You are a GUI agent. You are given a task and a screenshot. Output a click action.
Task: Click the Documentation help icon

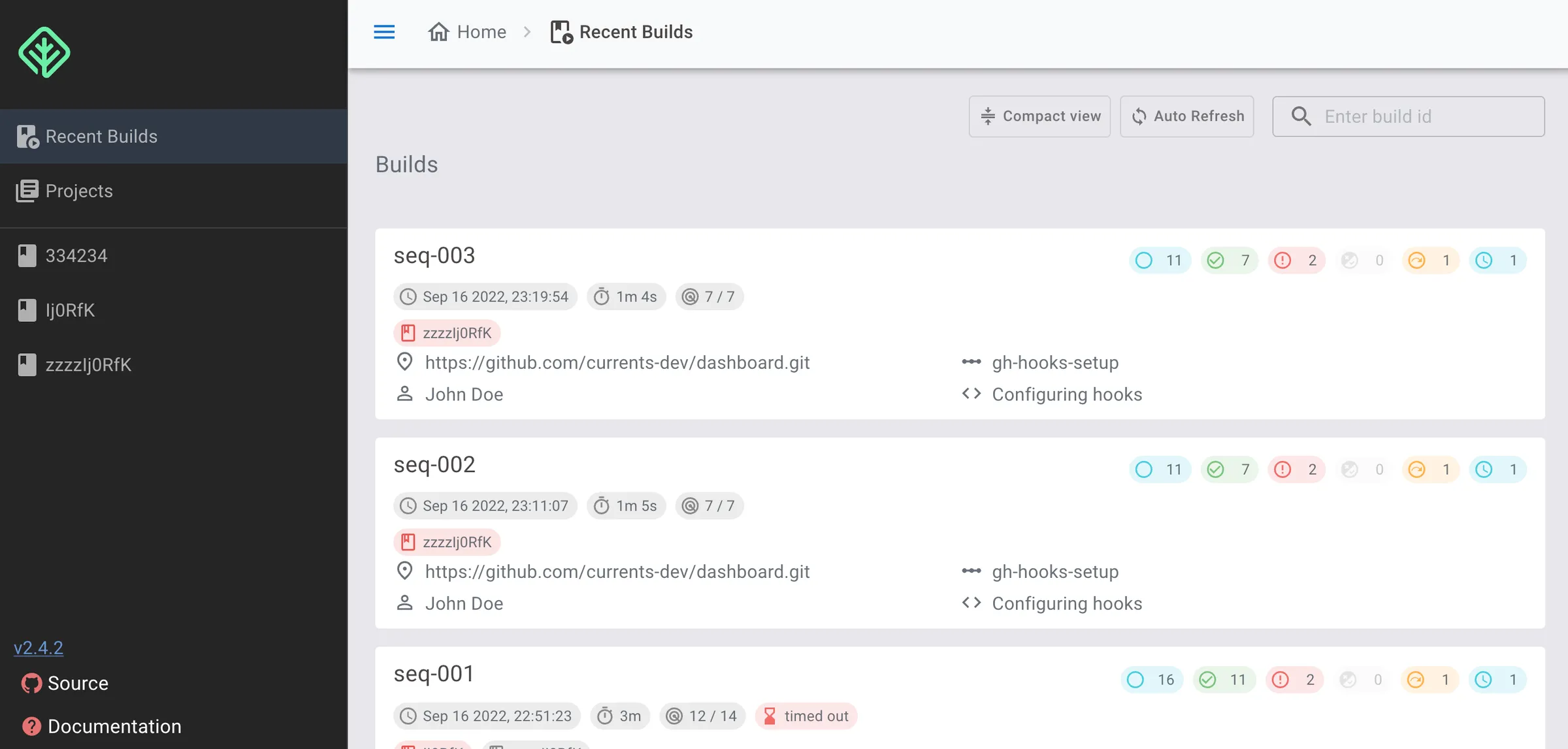pyautogui.click(x=31, y=725)
